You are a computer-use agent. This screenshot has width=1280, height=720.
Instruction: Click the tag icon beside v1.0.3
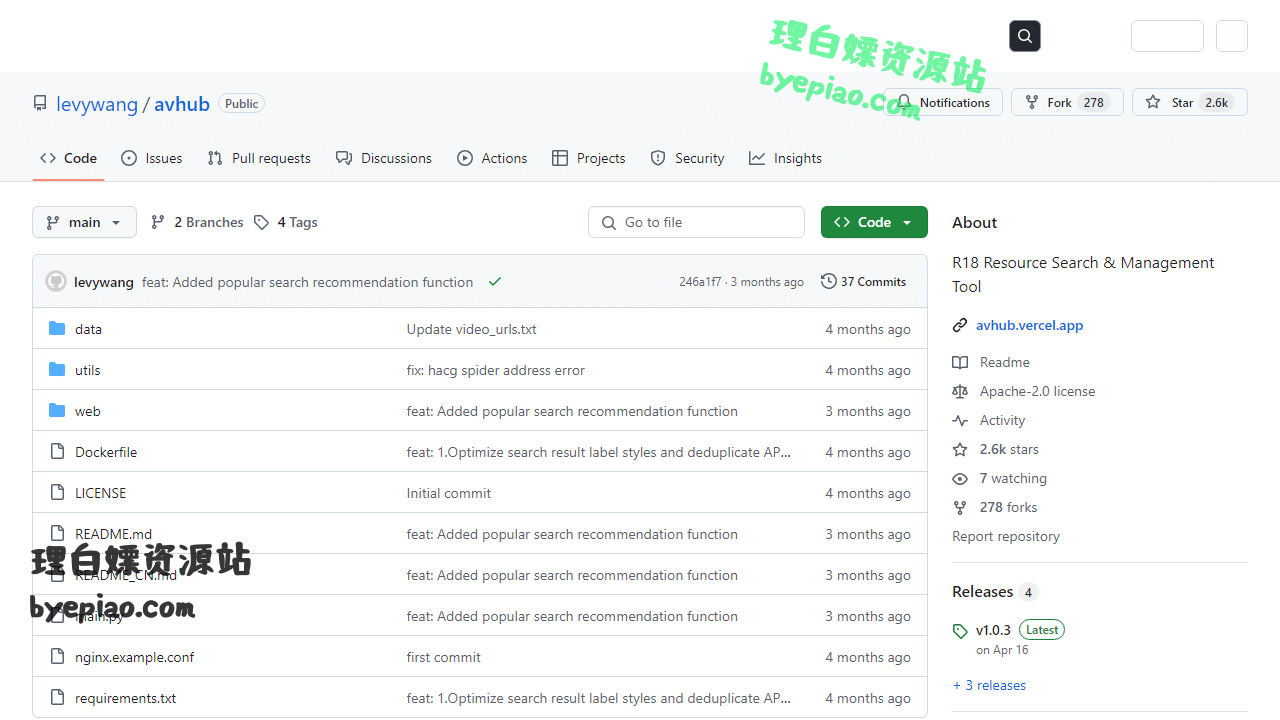pyautogui.click(x=960, y=631)
